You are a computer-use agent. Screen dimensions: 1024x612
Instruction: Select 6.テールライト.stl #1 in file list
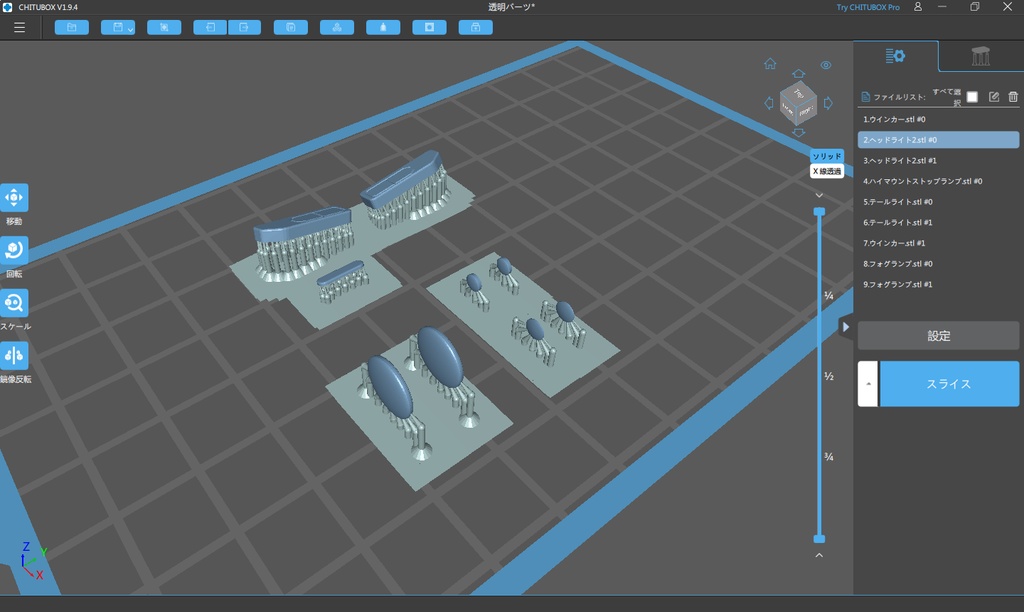tap(938, 222)
